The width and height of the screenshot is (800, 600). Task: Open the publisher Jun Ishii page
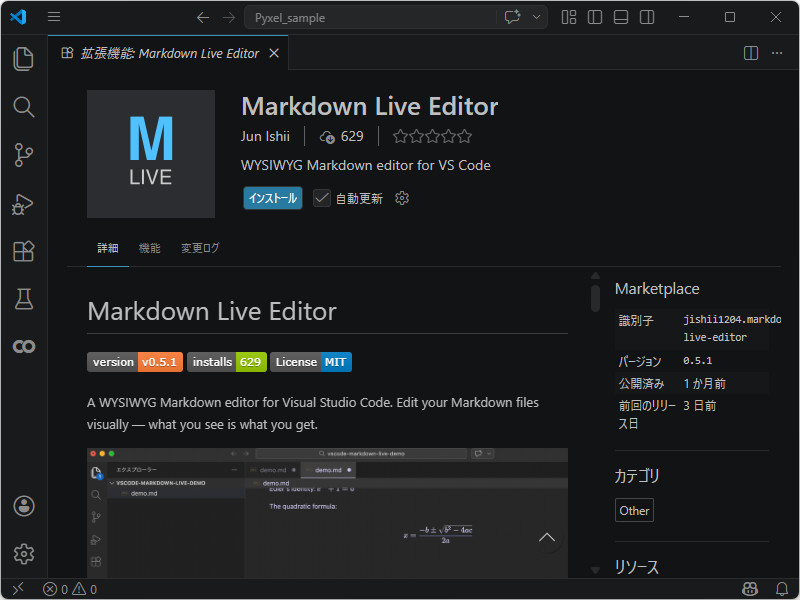click(266, 135)
